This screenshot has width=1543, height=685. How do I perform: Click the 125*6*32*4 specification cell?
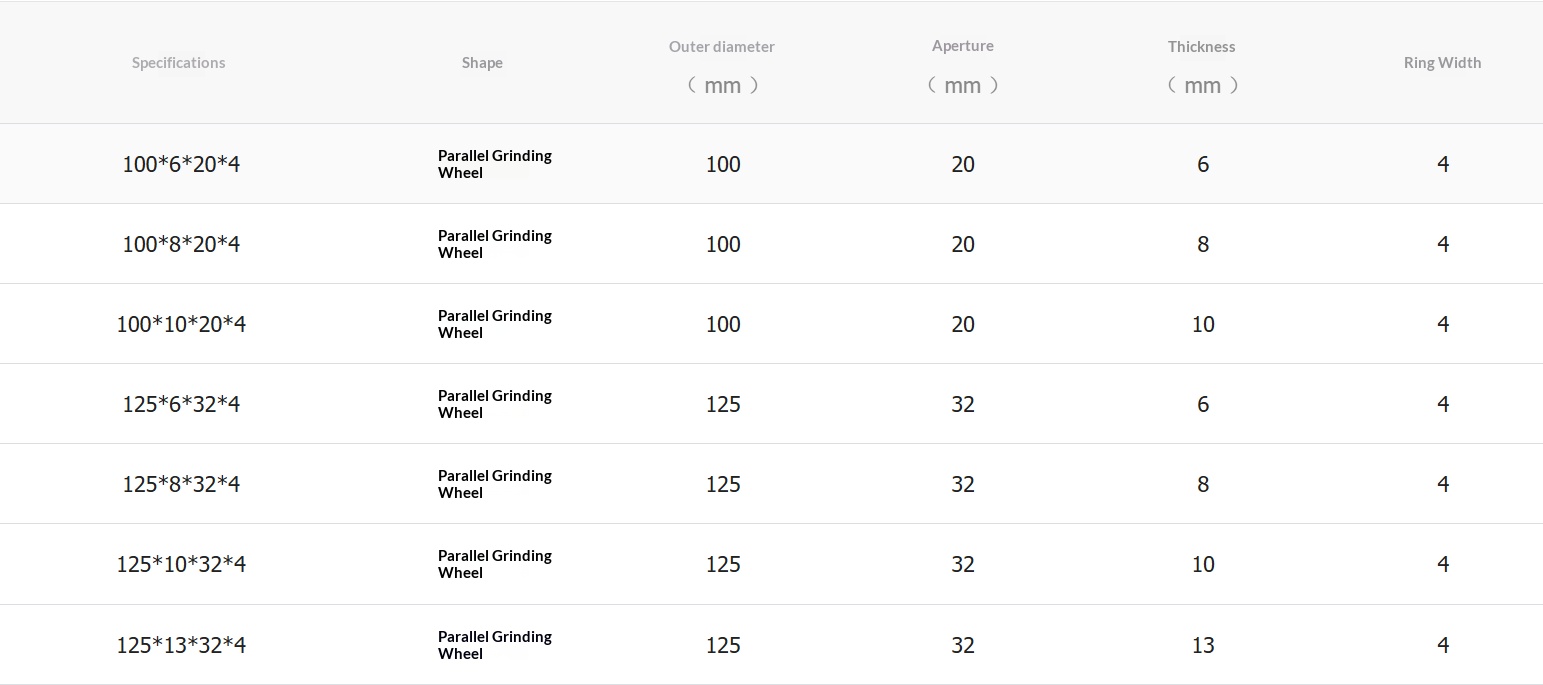pyautogui.click(x=181, y=404)
